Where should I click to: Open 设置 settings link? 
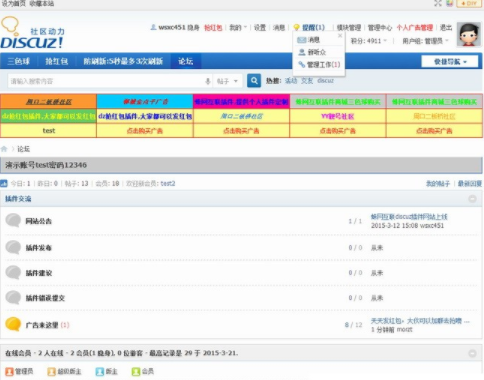[x=260, y=28]
